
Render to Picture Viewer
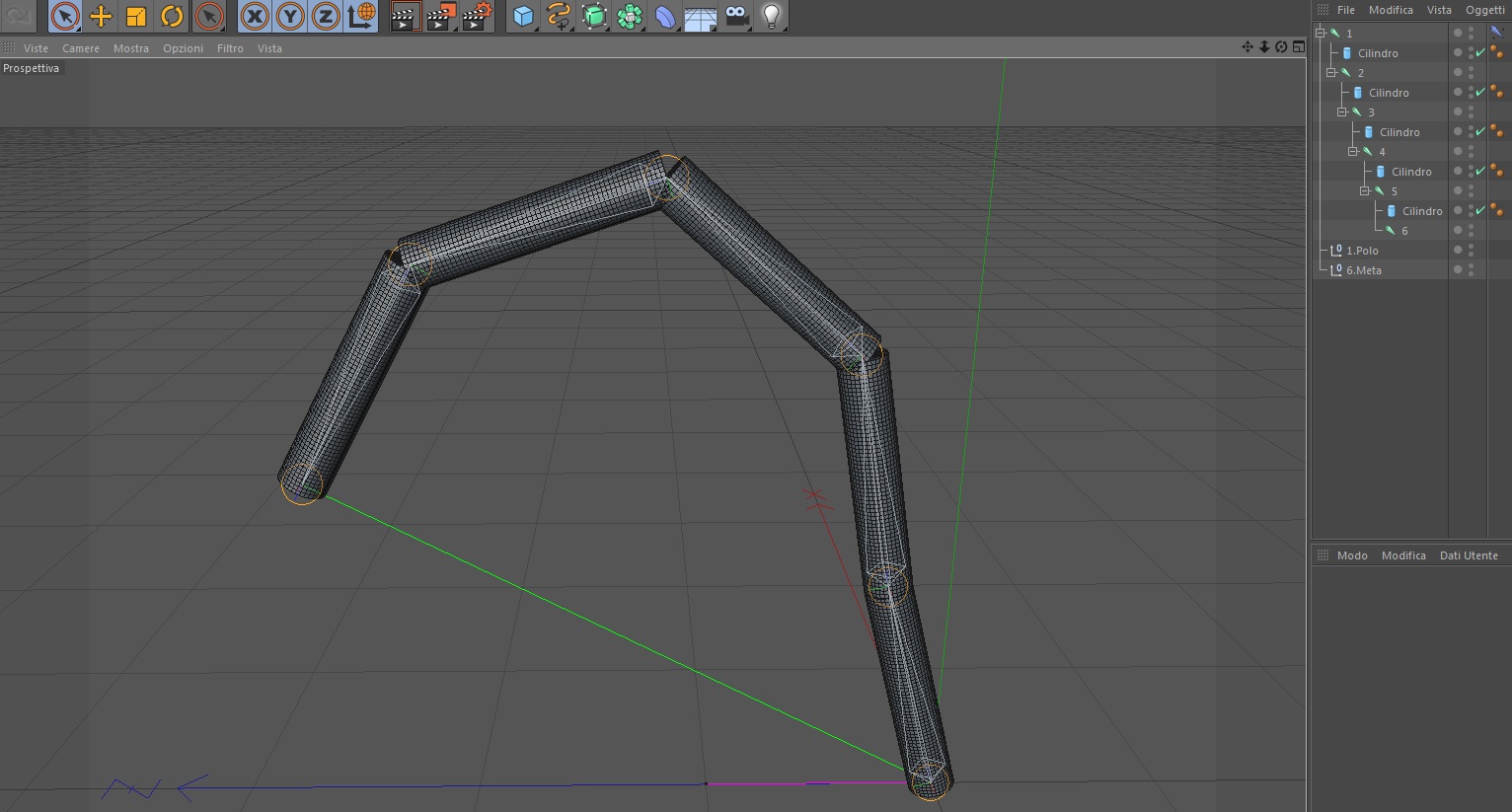coord(440,16)
